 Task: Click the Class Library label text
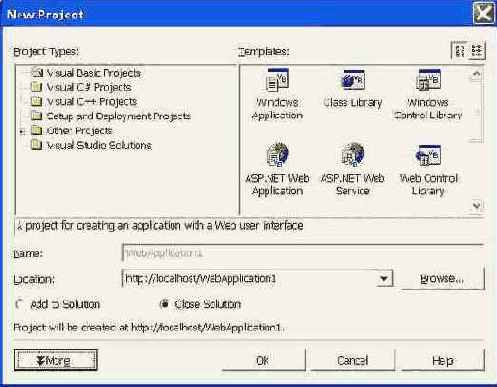(x=353, y=102)
